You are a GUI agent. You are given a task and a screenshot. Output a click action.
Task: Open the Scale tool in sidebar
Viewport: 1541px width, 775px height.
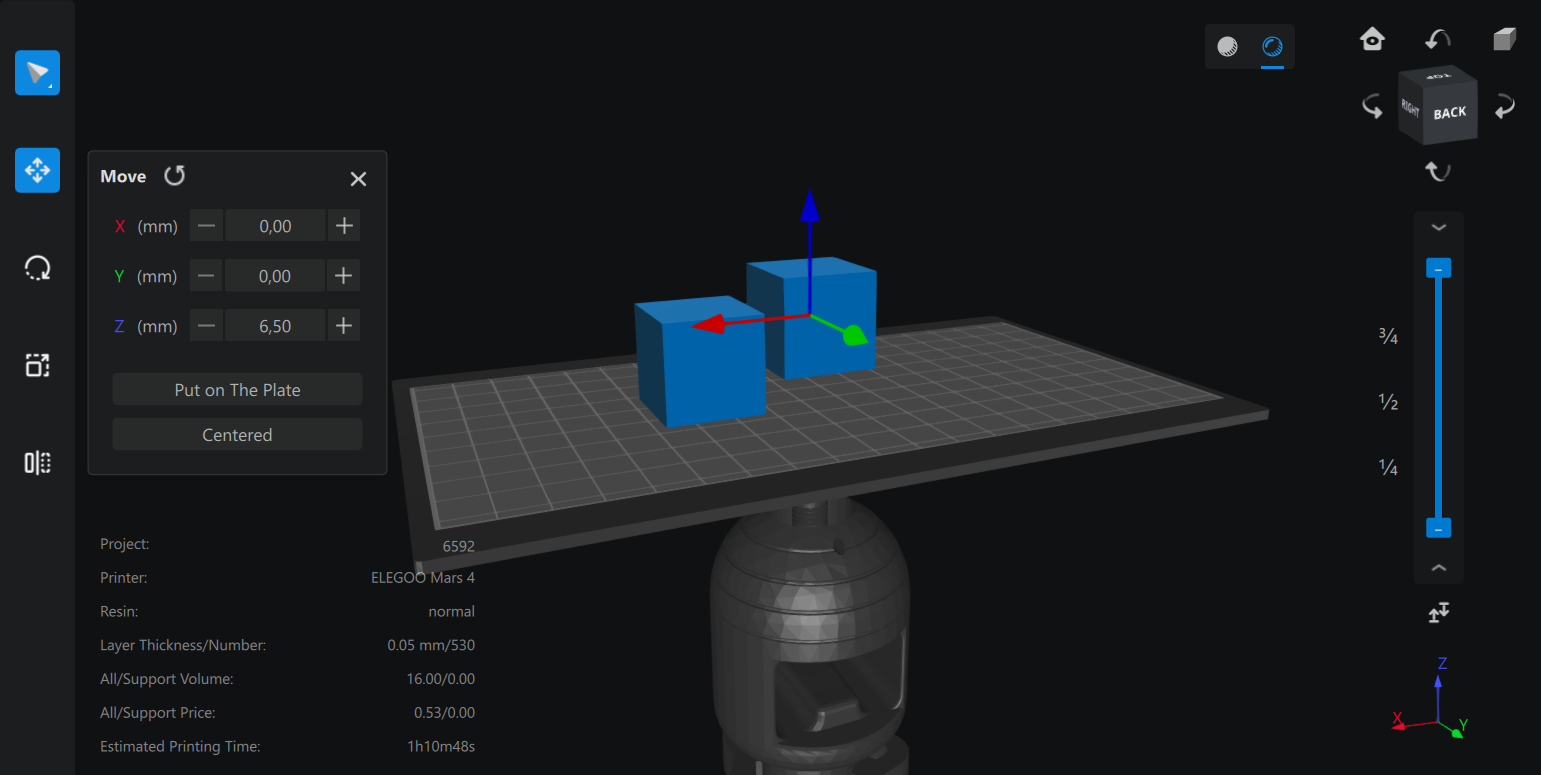(37, 365)
